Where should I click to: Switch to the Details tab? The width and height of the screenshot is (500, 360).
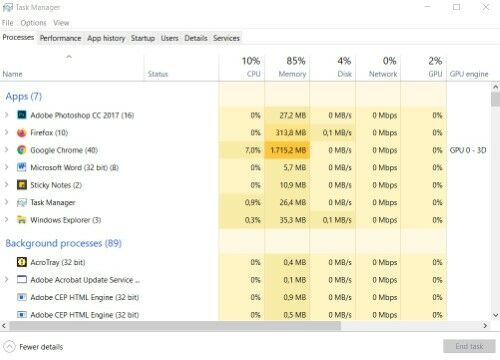tap(196, 38)
